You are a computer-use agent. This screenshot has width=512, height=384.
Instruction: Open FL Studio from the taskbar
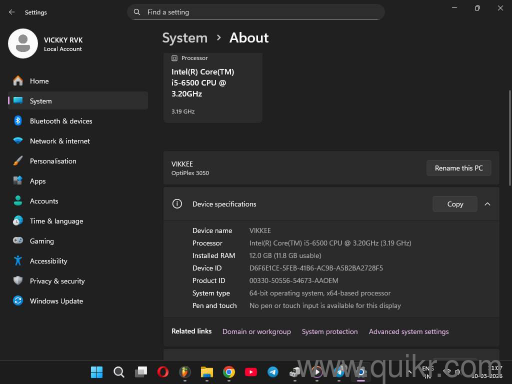(x=185, y=372)
